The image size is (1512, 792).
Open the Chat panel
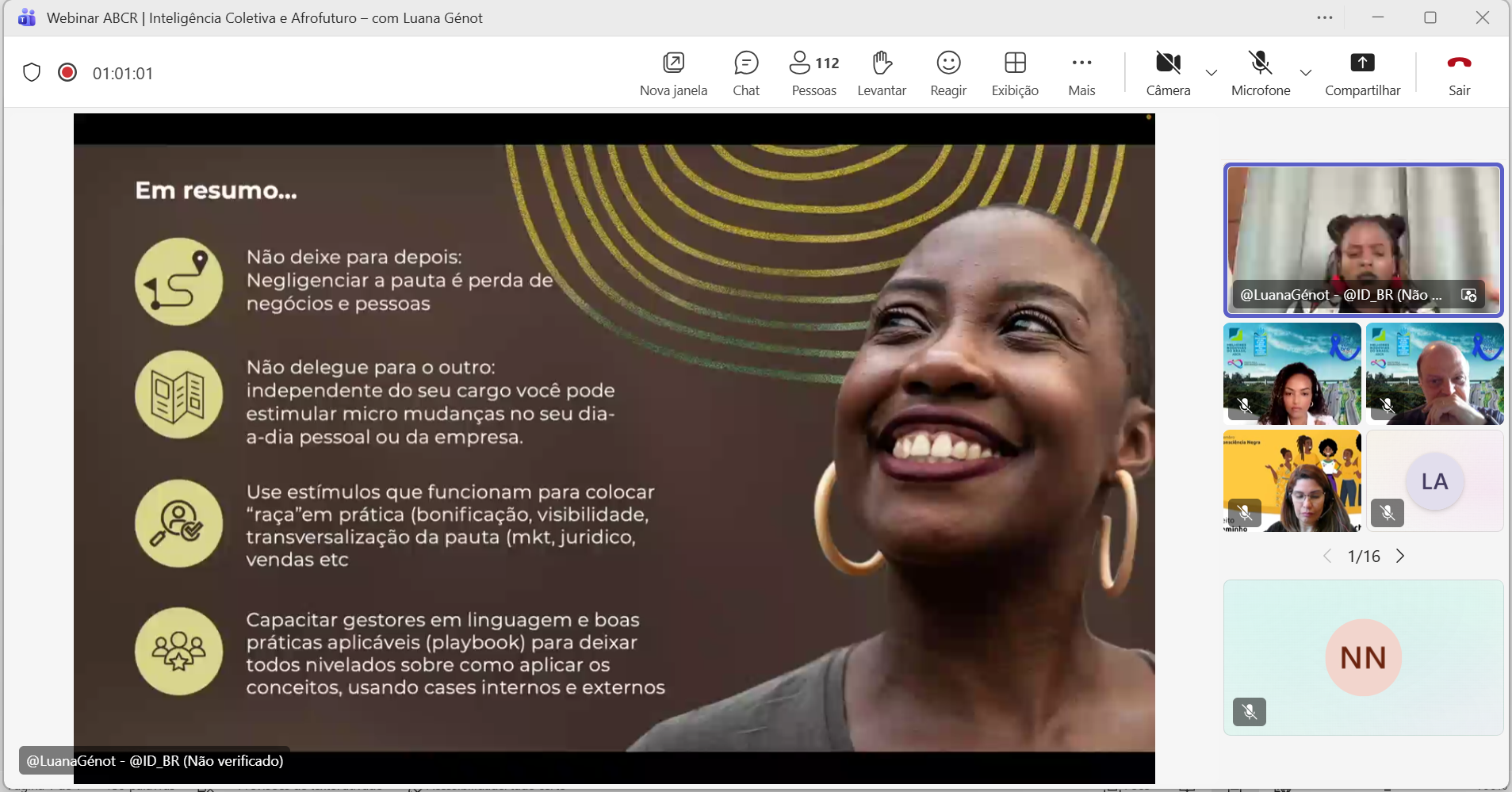tap(746, 73)
